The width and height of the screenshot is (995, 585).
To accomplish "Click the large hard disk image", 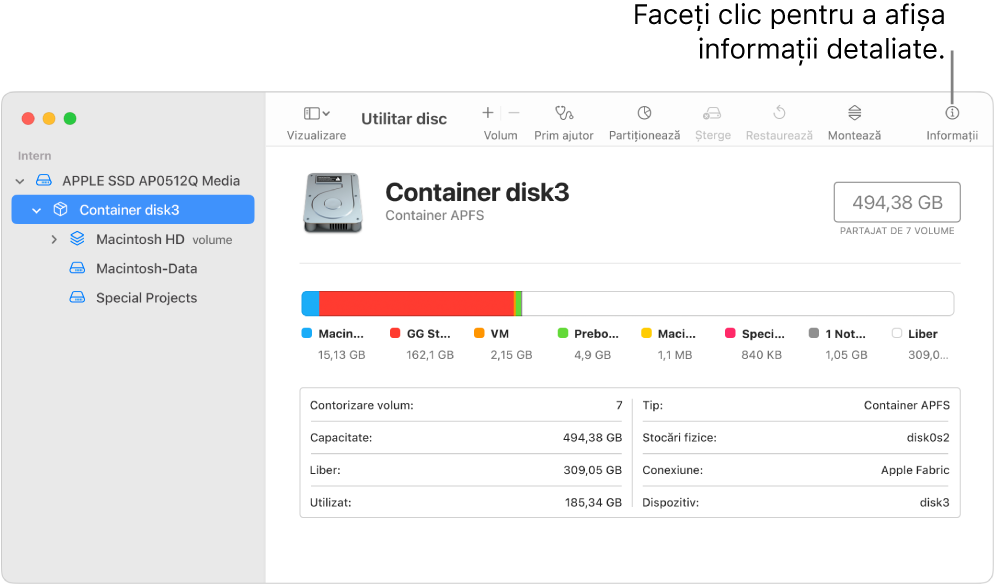I will coord(333,203).
